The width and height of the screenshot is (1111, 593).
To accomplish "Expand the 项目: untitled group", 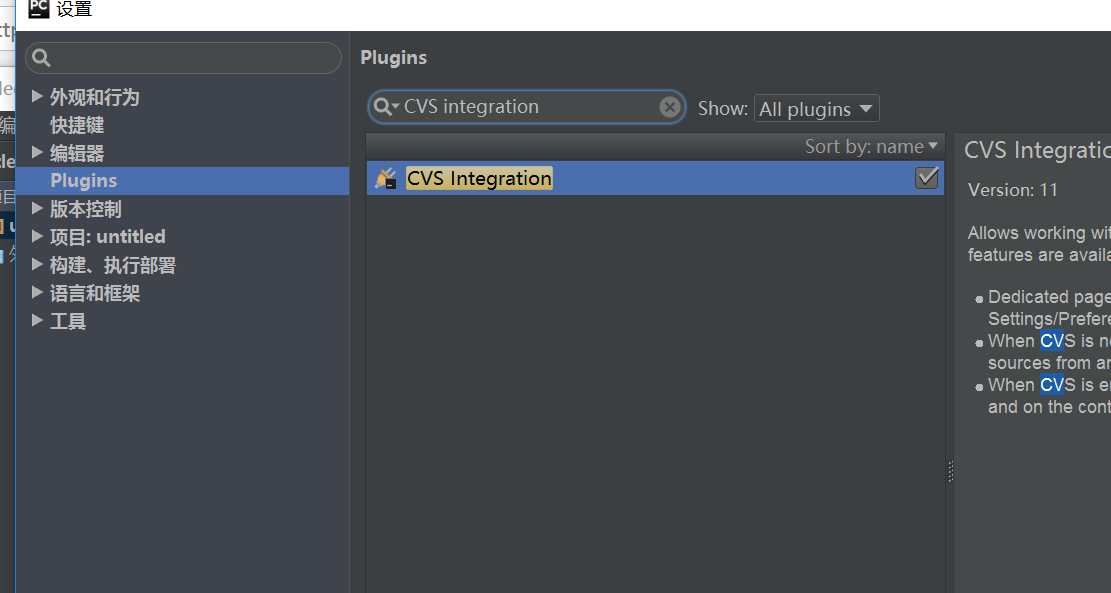I will [37, 237].
